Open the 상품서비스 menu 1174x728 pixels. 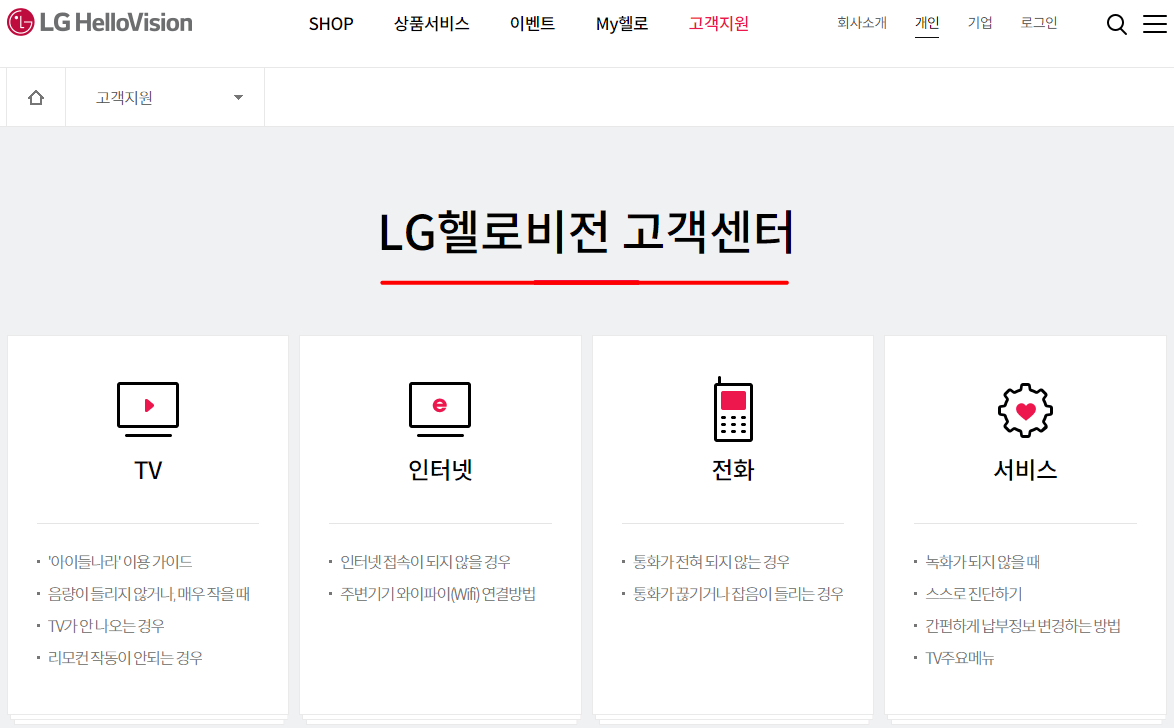click(x=431, y=23)
